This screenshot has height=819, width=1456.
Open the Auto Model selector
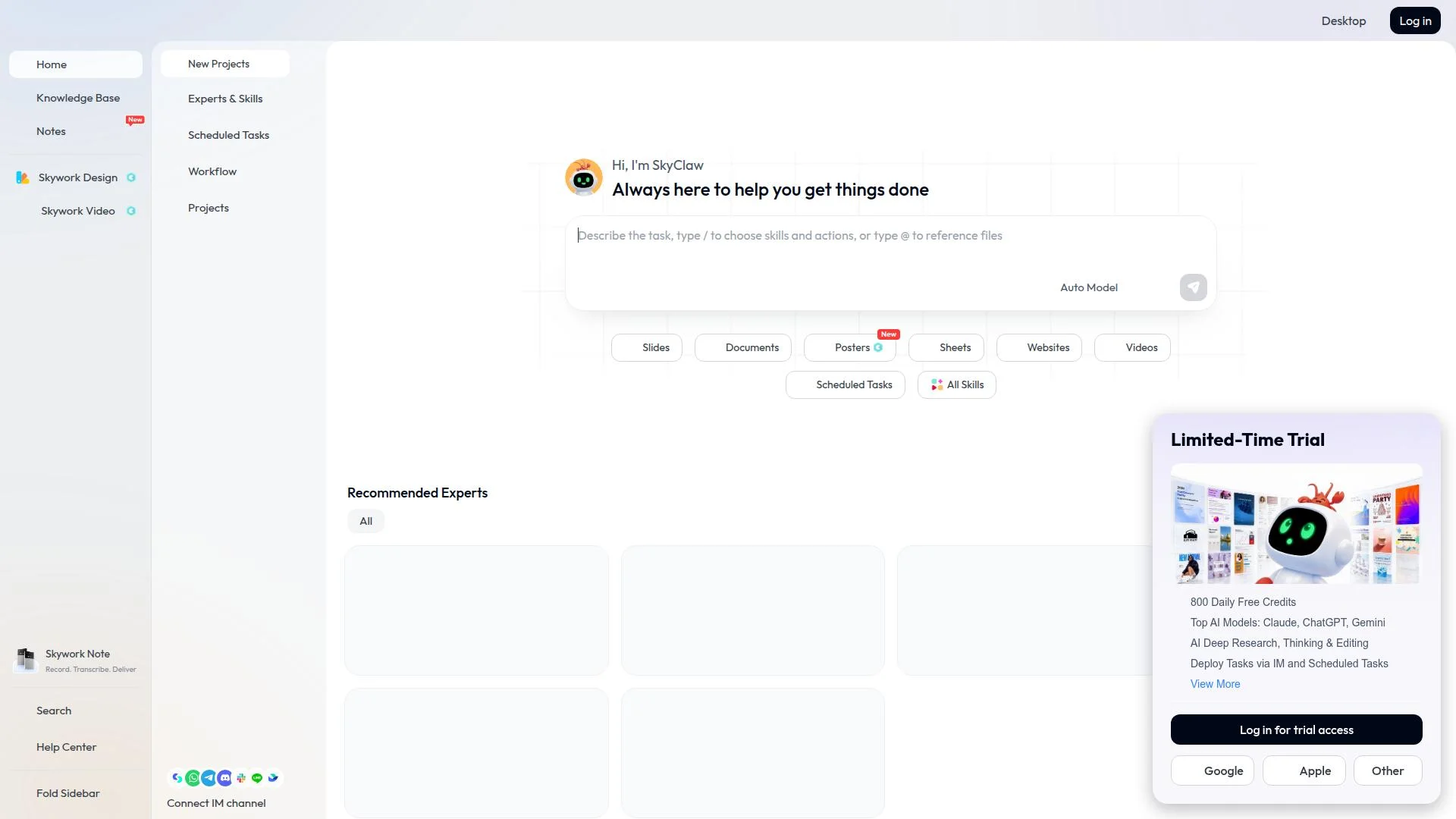tap(1088, 287)
